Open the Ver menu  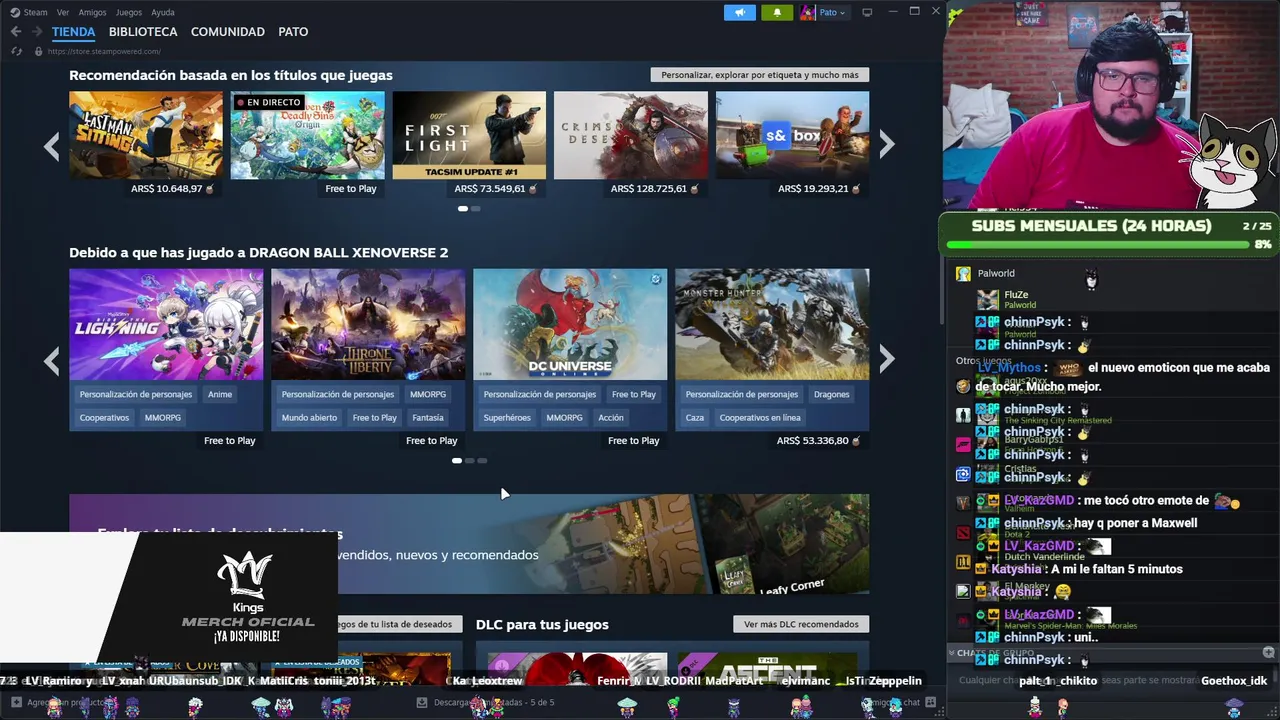tap(63, 12)
